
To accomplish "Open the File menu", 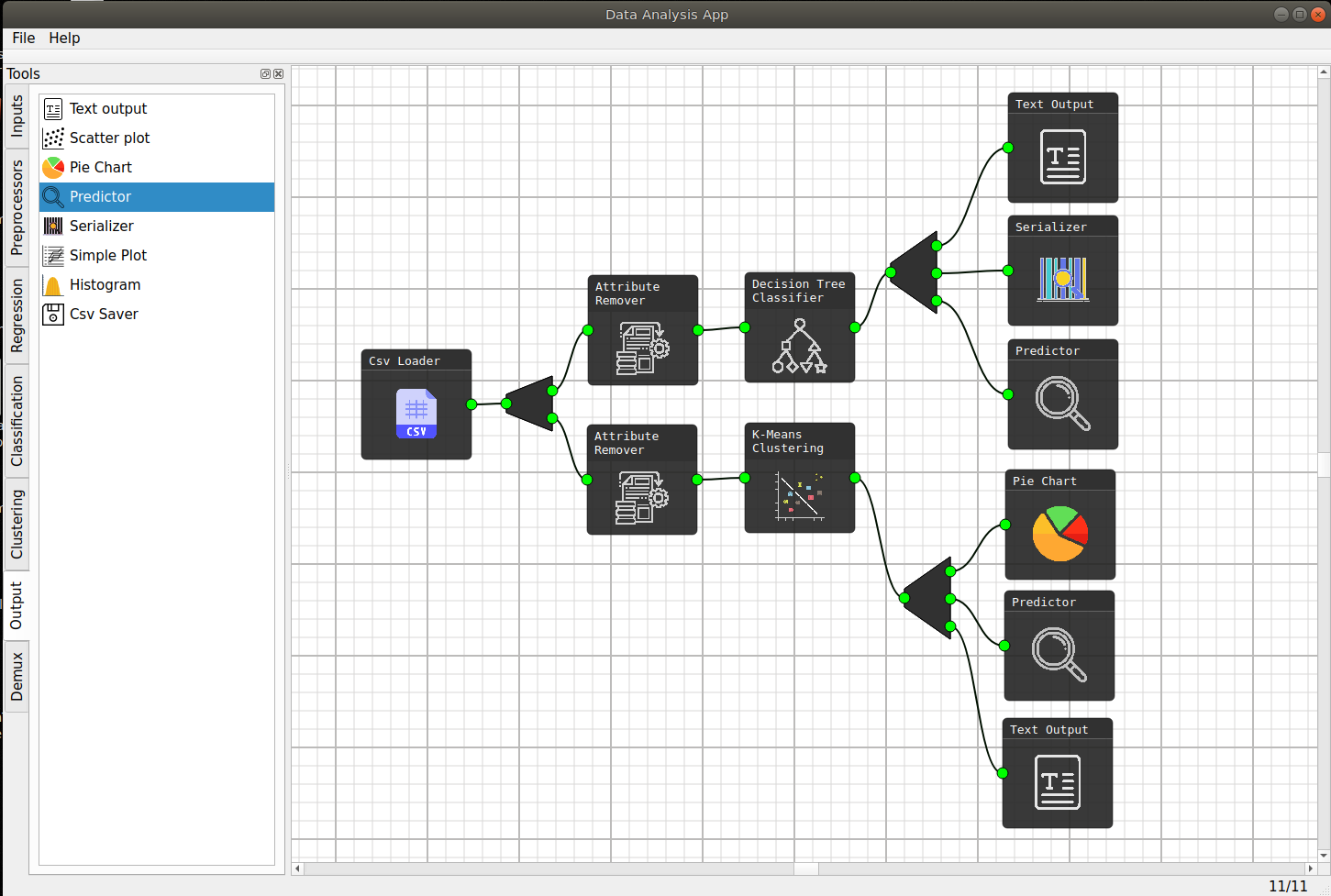I will 24,38.
